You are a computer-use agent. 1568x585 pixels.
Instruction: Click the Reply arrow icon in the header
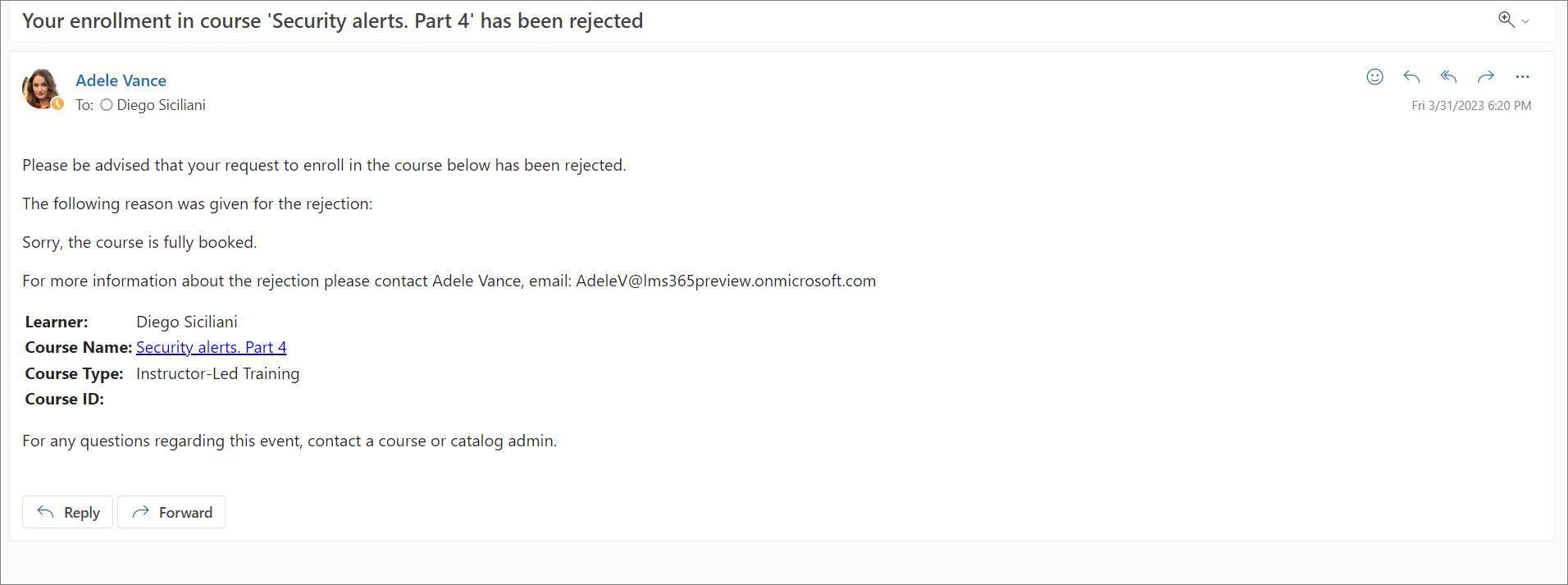click(x=1411, y=77)
